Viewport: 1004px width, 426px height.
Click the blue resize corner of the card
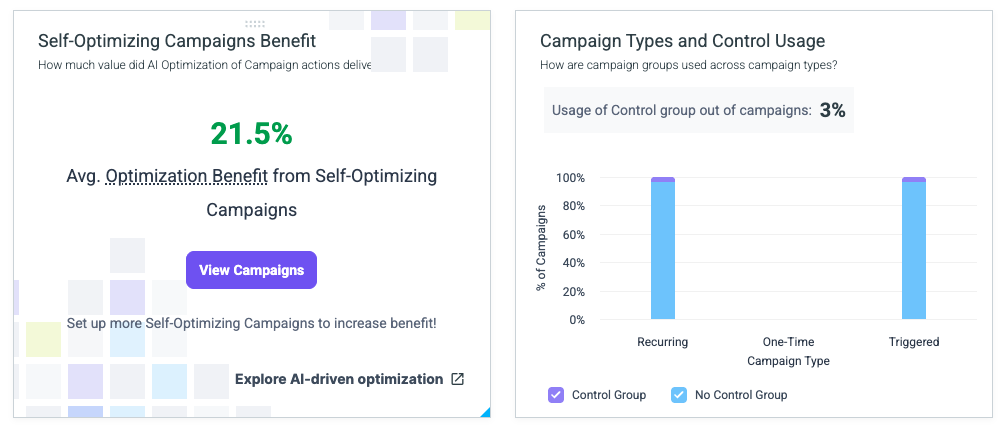point(485,412)
